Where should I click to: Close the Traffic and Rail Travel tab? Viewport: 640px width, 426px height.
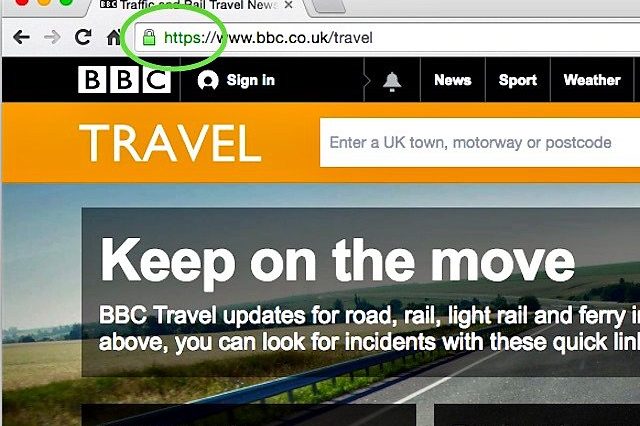(x=289, y=5)
